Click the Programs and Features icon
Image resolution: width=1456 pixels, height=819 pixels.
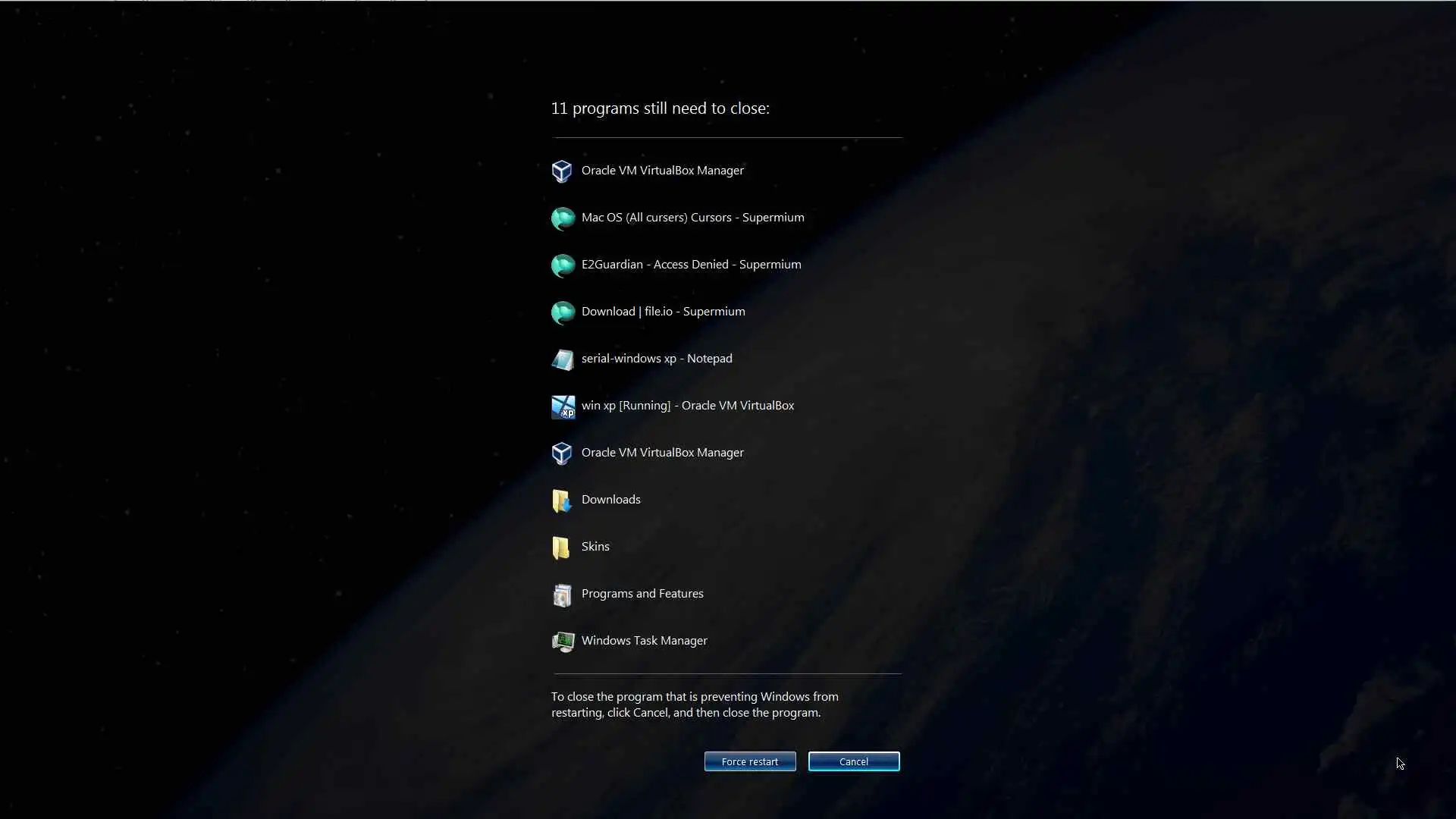click(x=562, y=595)
